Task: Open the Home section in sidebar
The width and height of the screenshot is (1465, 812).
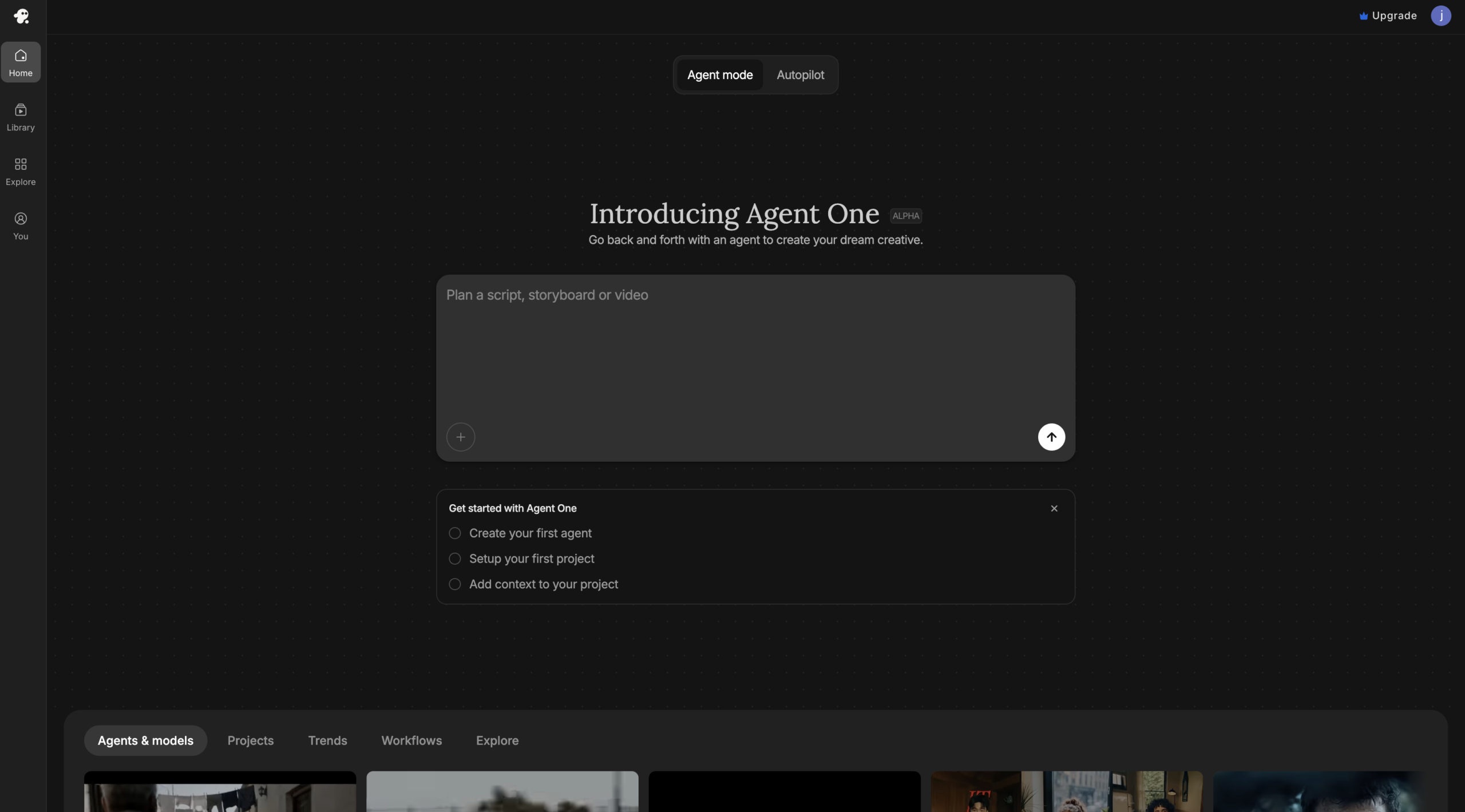Action: click(x=21, y=62)
